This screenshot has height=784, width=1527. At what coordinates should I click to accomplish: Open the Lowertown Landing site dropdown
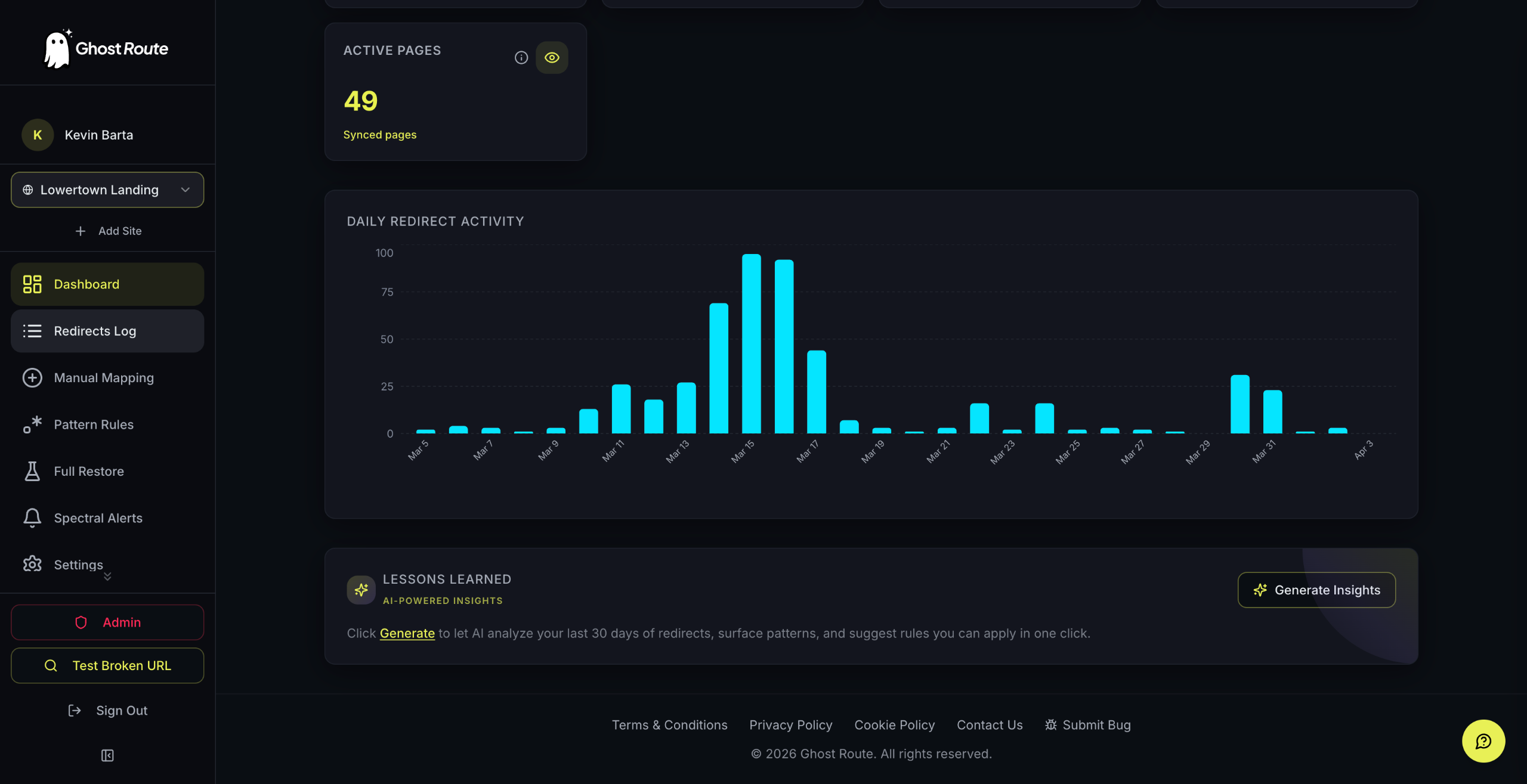click(107, 190)
